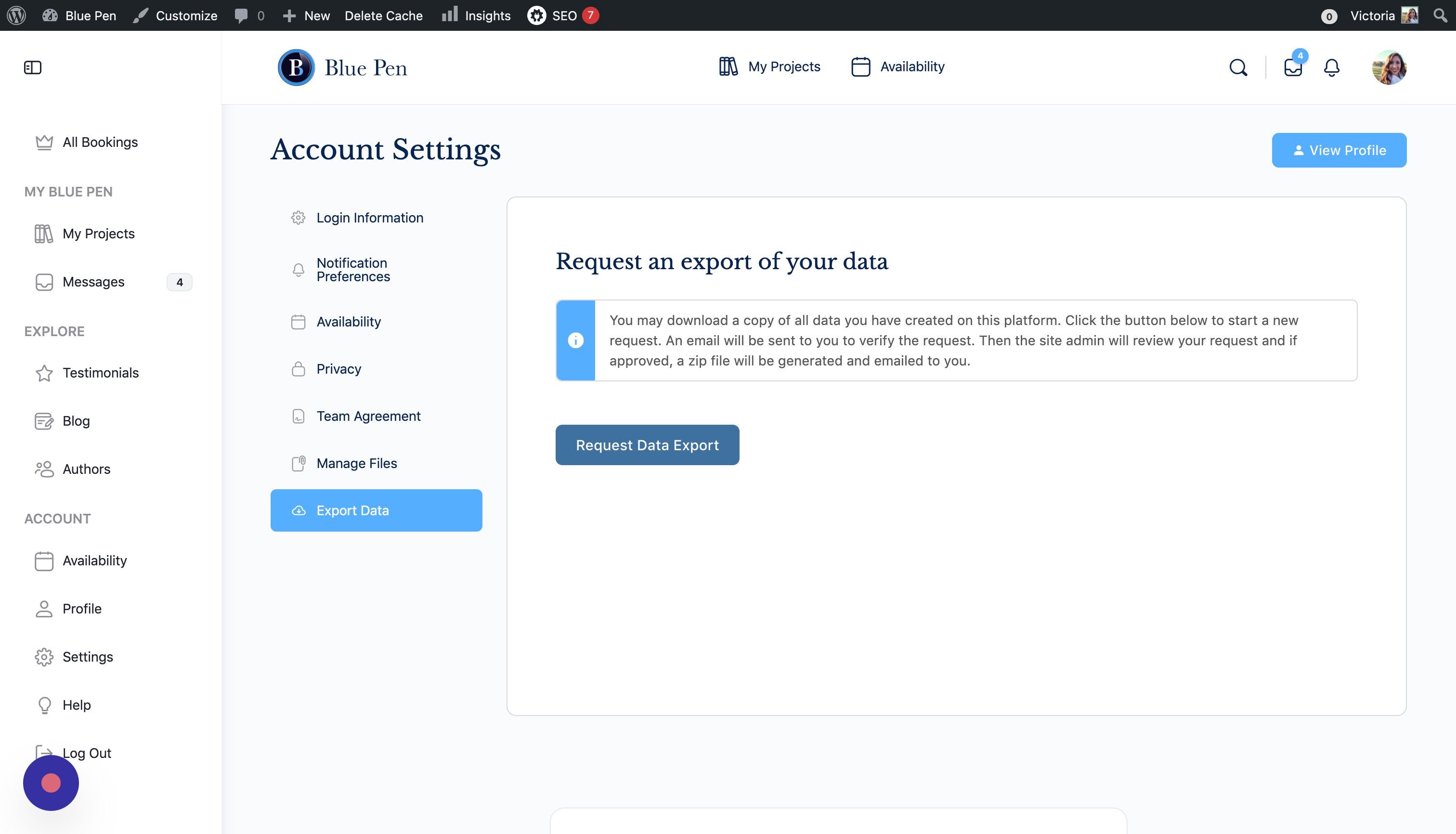This screenshot has width=1456, height=834.
Task: Click the SEO gear icon in admin bar
Action: pyautogui.click(x=536, y=15)
